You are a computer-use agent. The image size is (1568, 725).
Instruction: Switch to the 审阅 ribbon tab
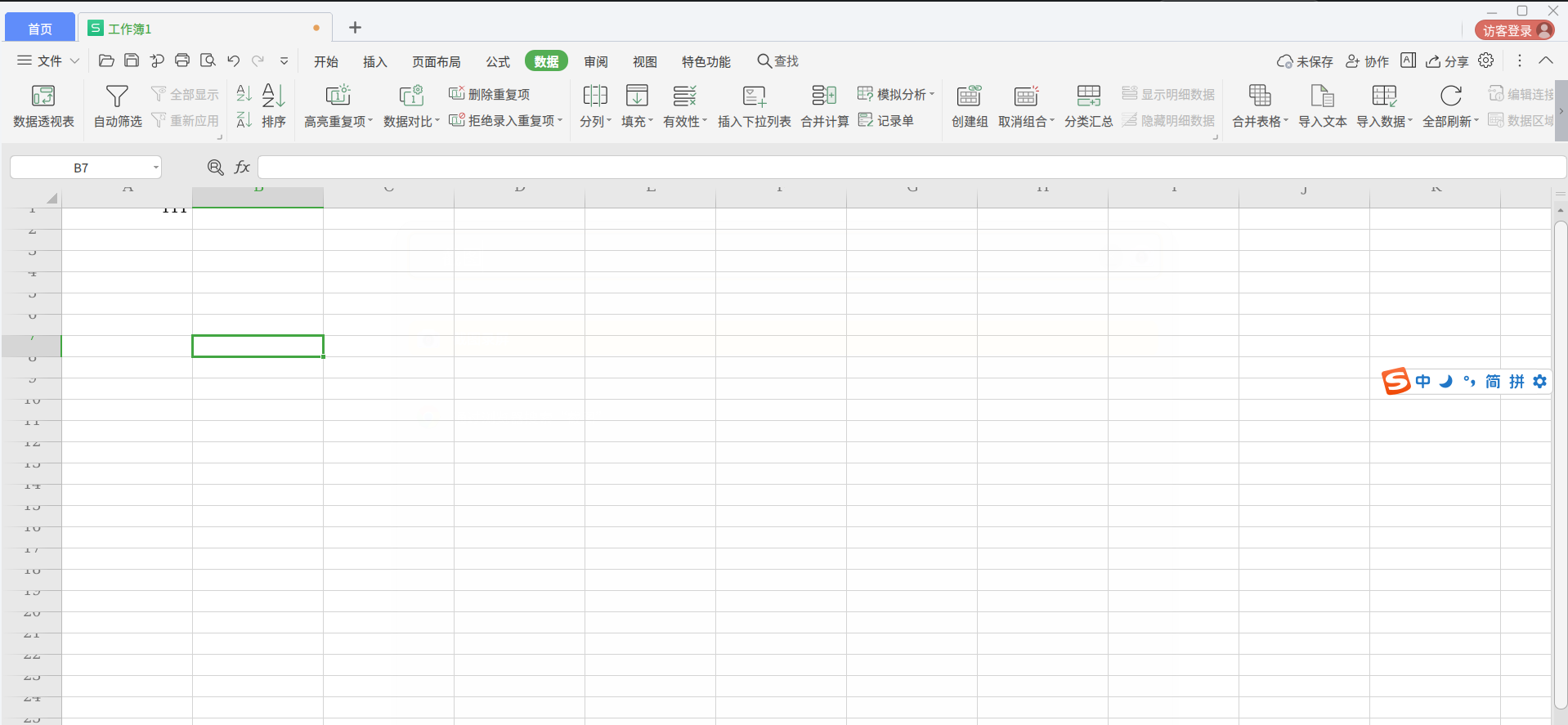596,61
